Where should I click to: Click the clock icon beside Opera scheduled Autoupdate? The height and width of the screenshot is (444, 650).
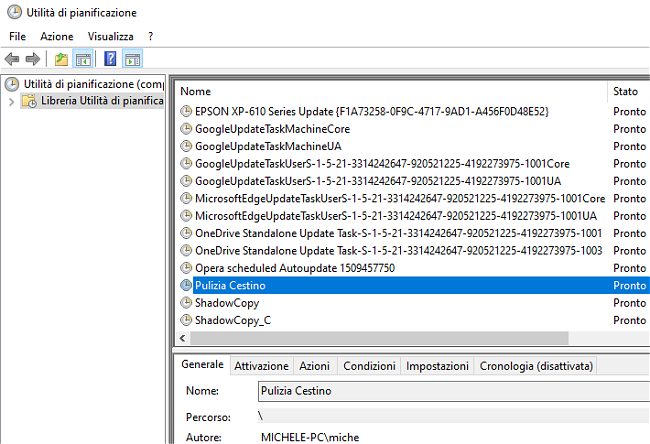(x=186, y=268)
